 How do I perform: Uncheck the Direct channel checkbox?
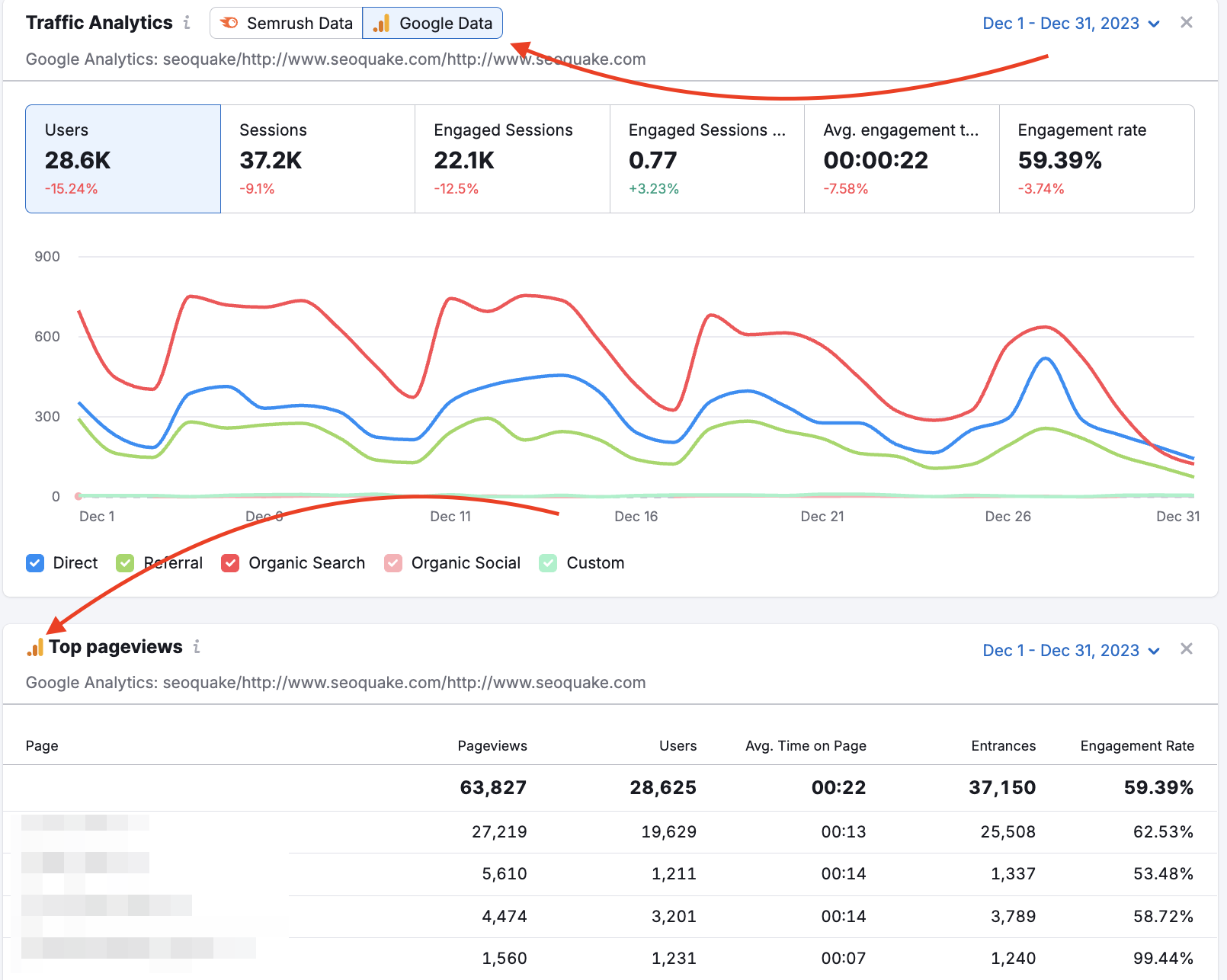click(x=35, y=562)
